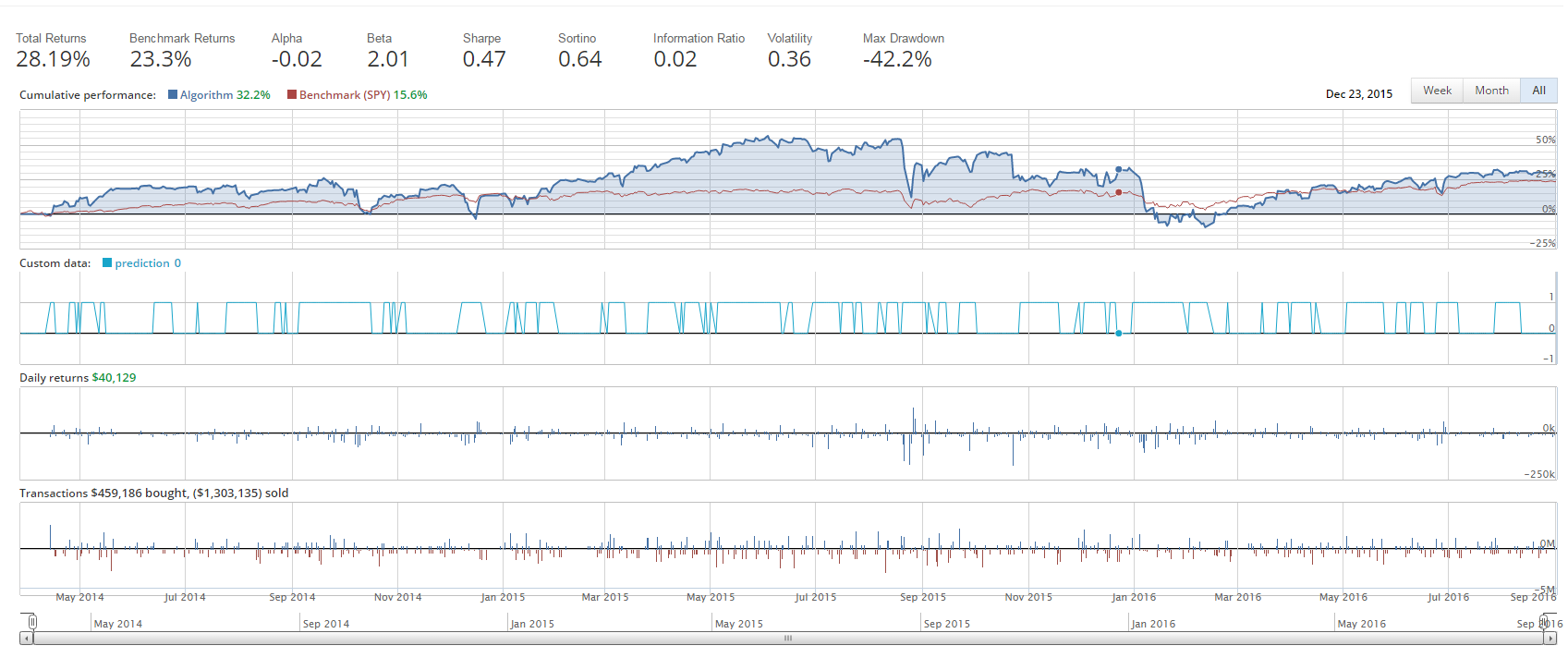Switch chart range to Week

click(1437, 91)
